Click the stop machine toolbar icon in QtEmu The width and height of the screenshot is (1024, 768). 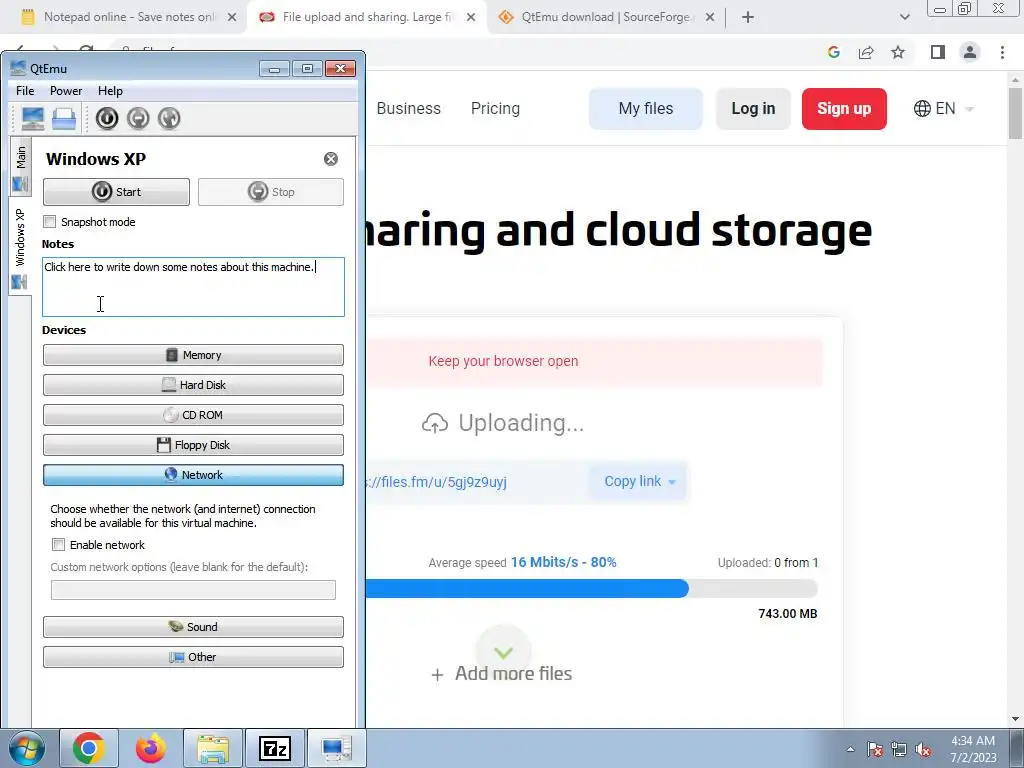pos(138,118)
